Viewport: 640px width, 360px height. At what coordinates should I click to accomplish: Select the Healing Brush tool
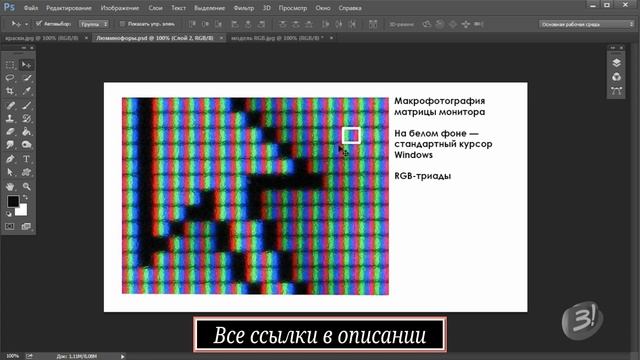pyautogui.click(x=10, y=106)
